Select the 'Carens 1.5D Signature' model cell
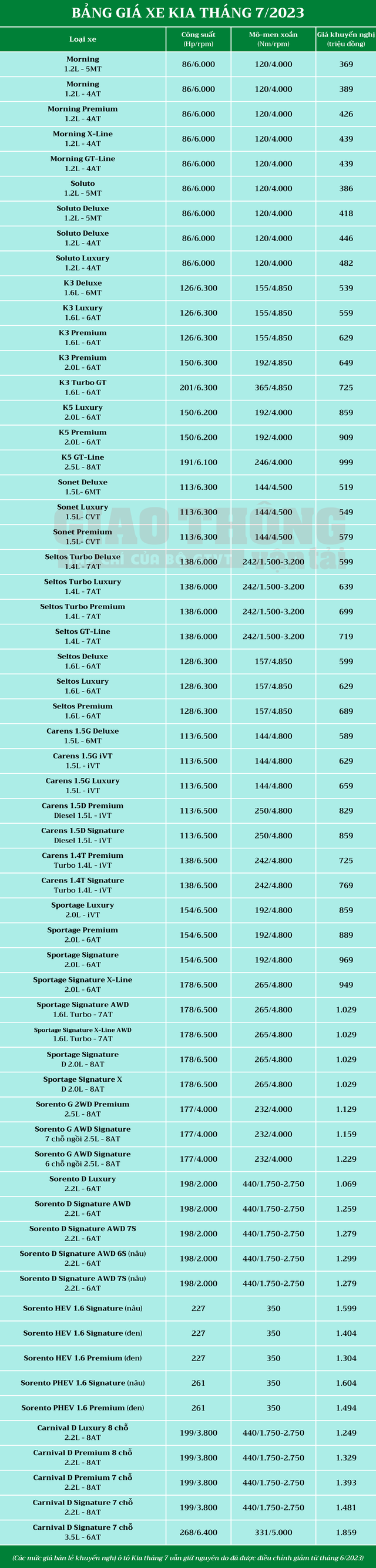 tap(83, 835)
